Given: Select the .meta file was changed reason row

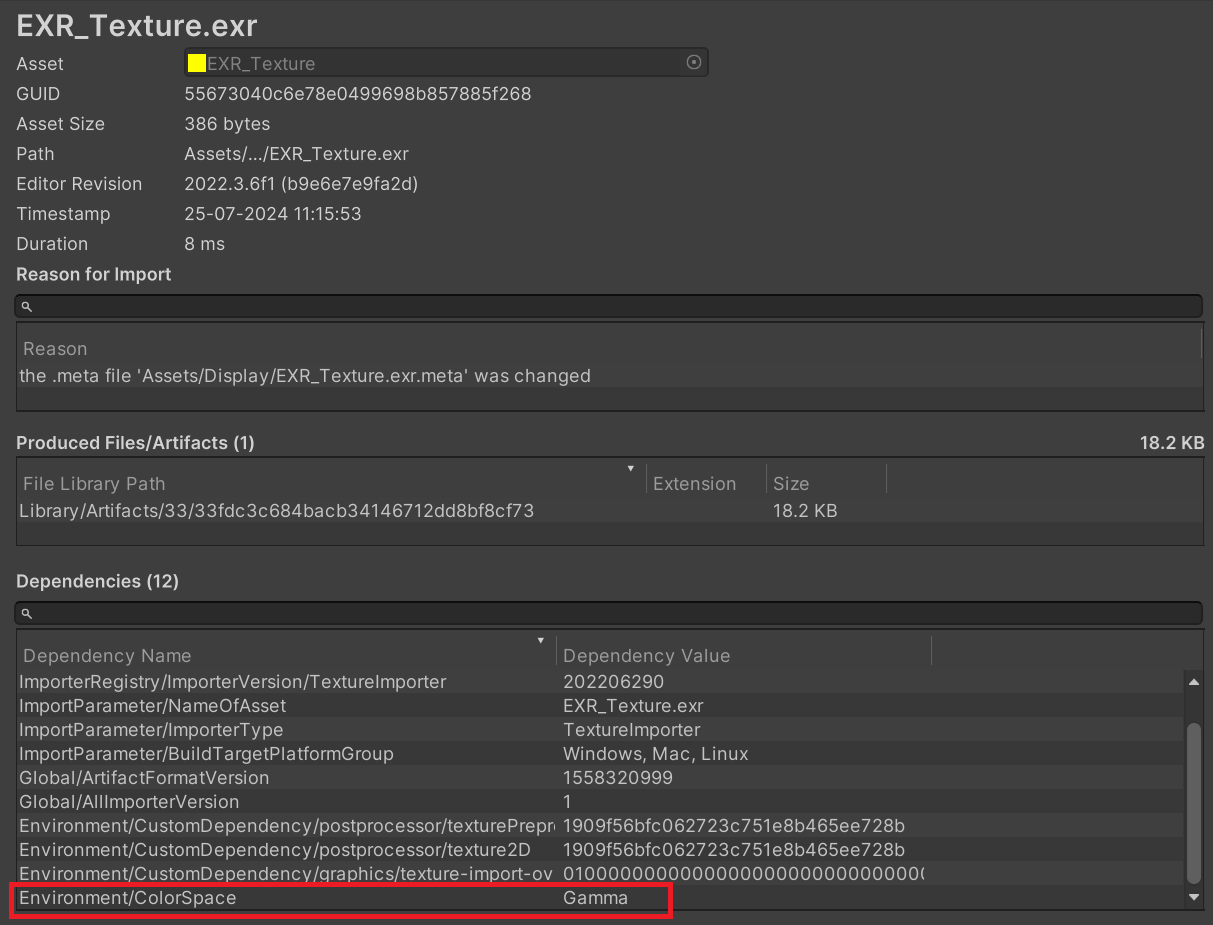Looking at the screenshot, I should (609, 376).
